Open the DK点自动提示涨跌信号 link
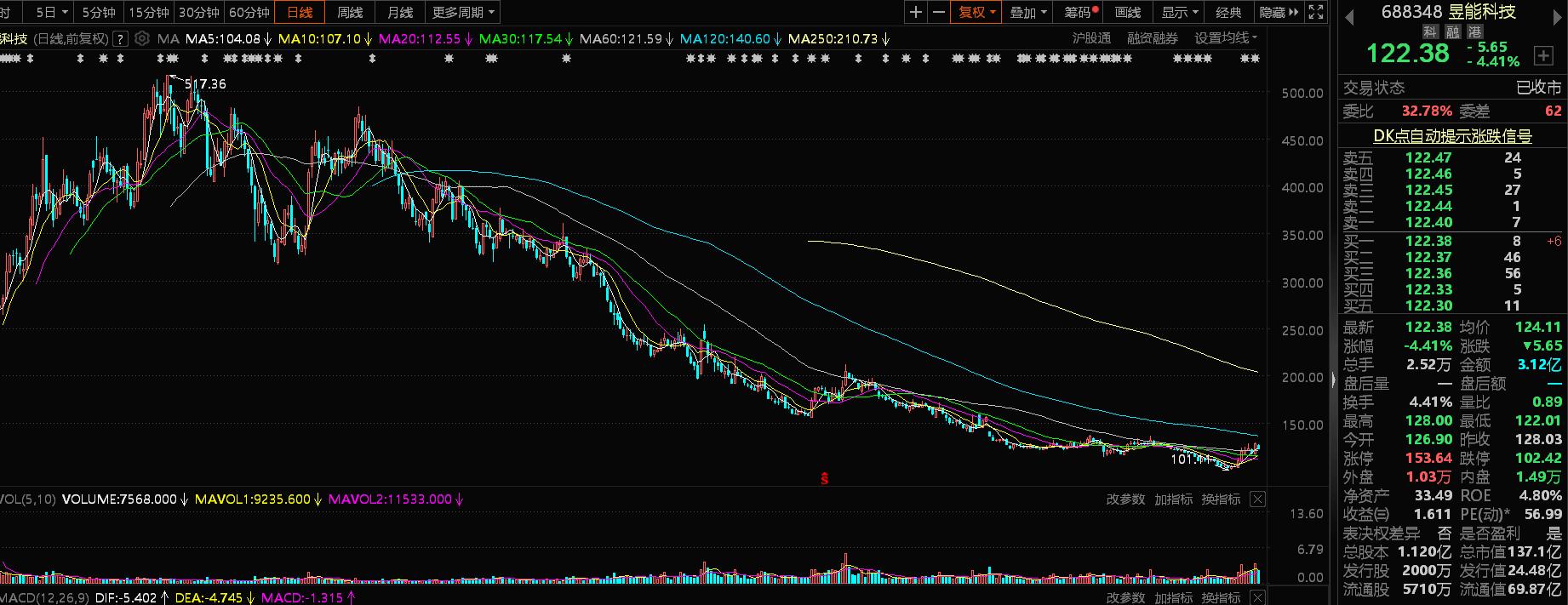The image size is (1568, 605). (x=1452, y=136)
